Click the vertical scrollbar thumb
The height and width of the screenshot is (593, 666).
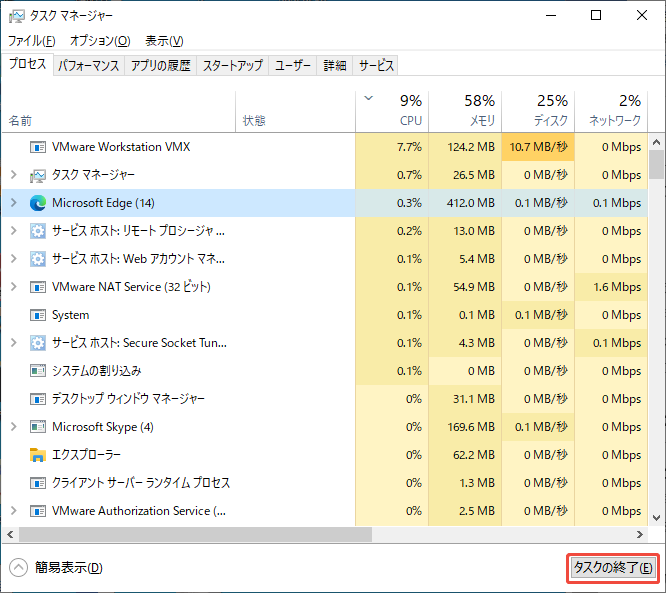pyautogui.click(x=656, y=165)
